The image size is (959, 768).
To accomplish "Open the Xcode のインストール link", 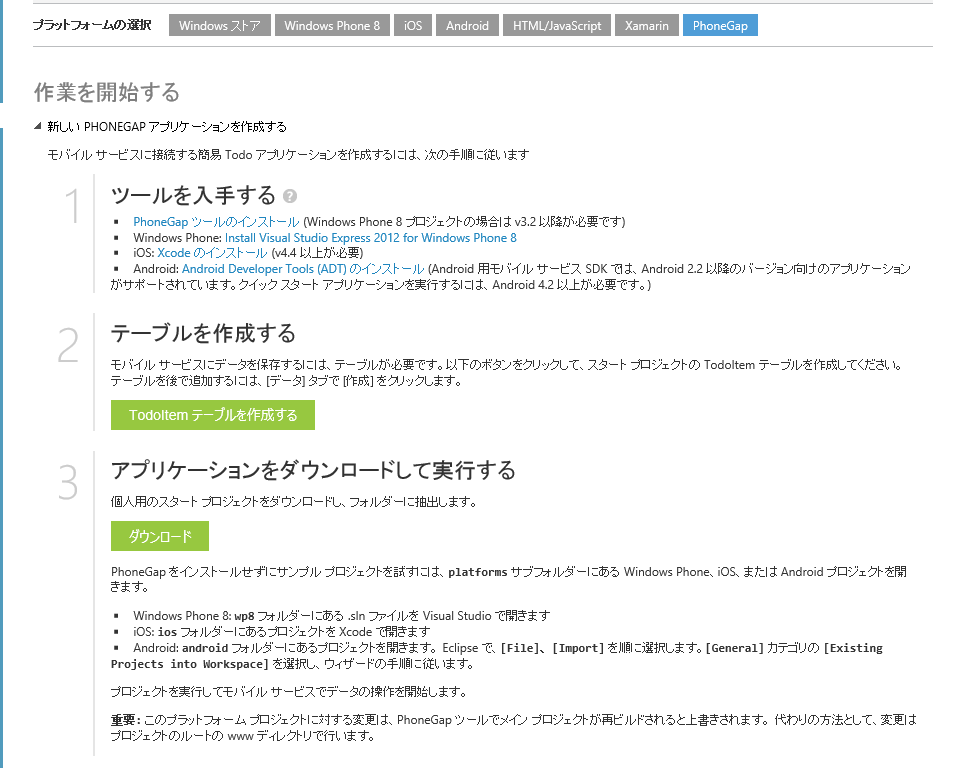I will coord(212,253).
